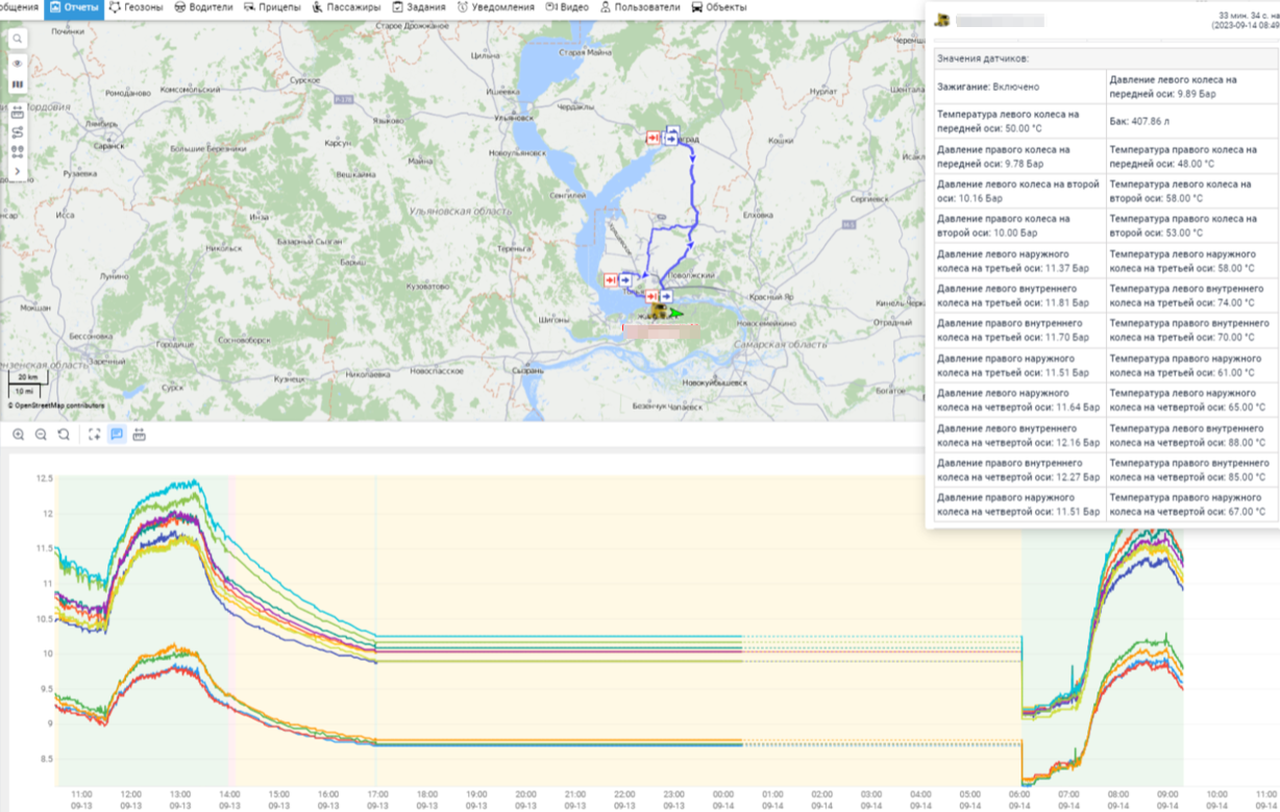Click second axle left pressure 10.16 Бар
The width and height of the screenshot is (1280, 812).
(x=1018, y=191)
